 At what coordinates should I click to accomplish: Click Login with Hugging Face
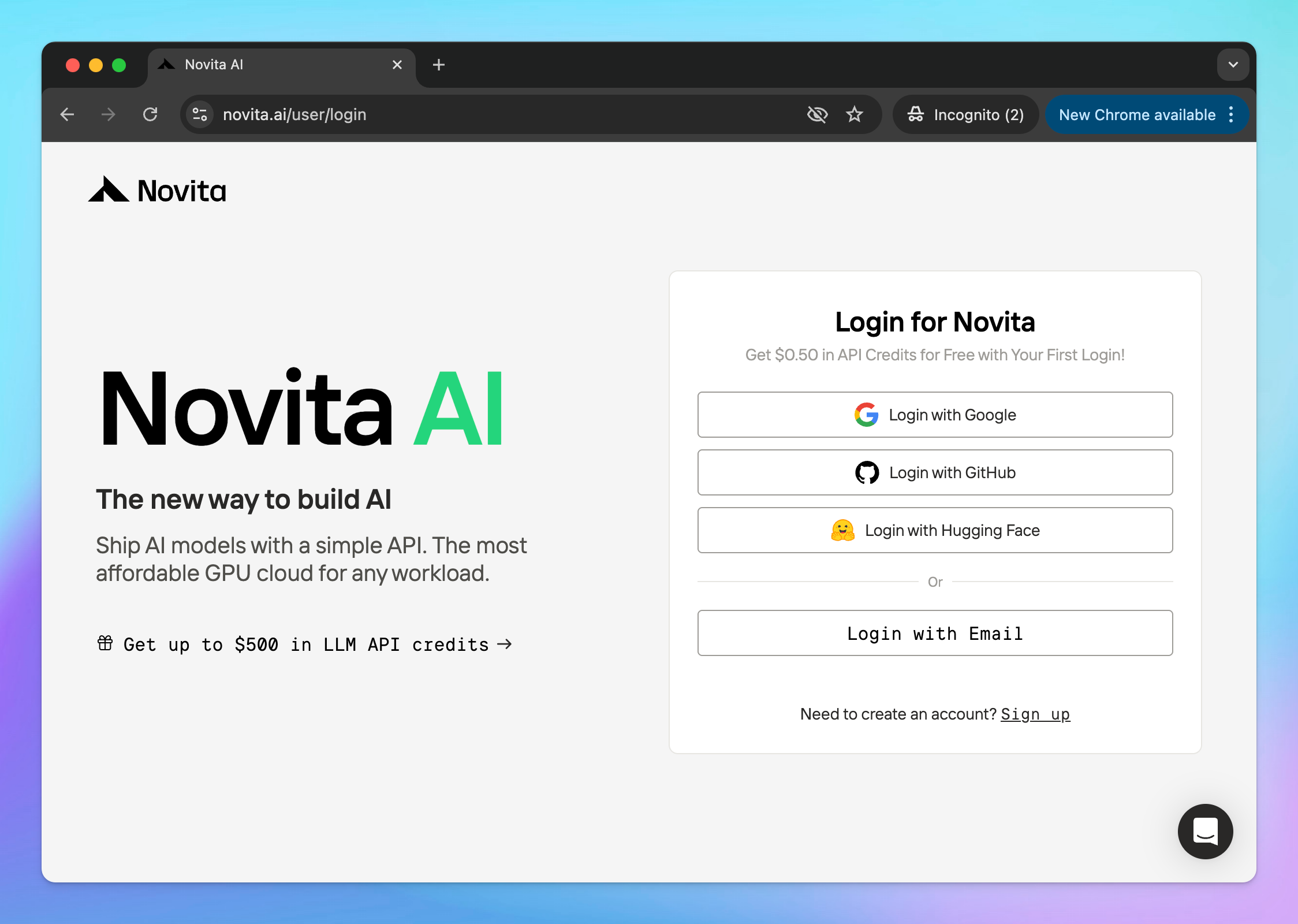tap(935, 530)
